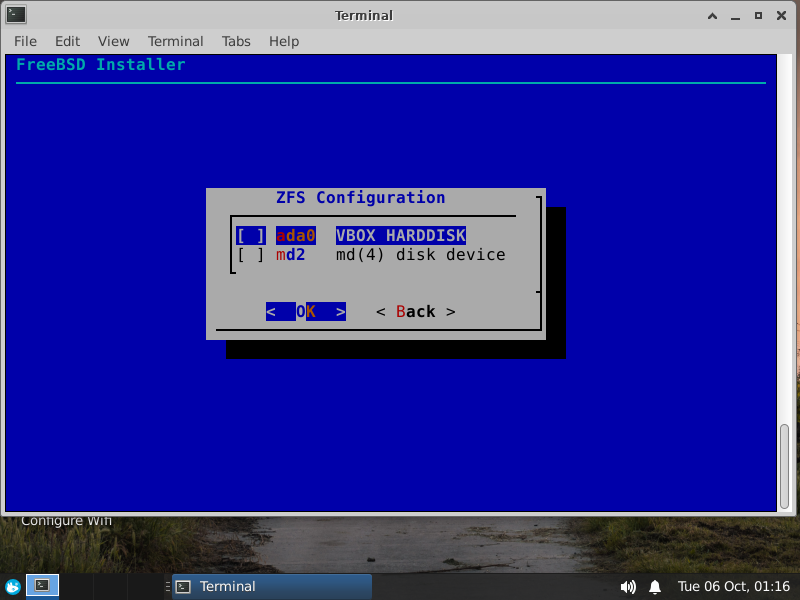Click the panel window-list handle
The height and width of the screenshot is (600, 800).
pyautogui.click(x=167, y=587)
